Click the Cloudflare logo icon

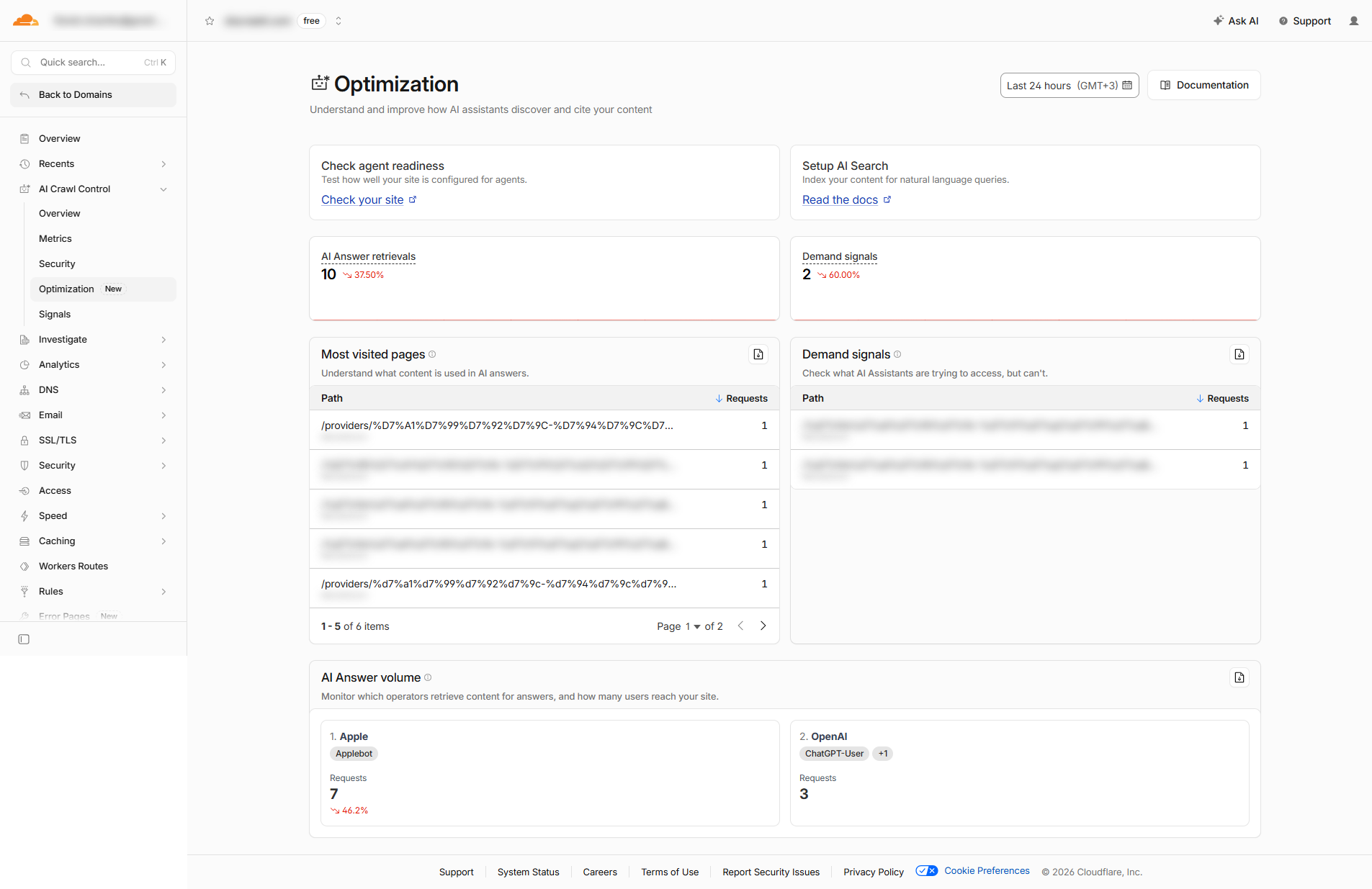point(25,20)
